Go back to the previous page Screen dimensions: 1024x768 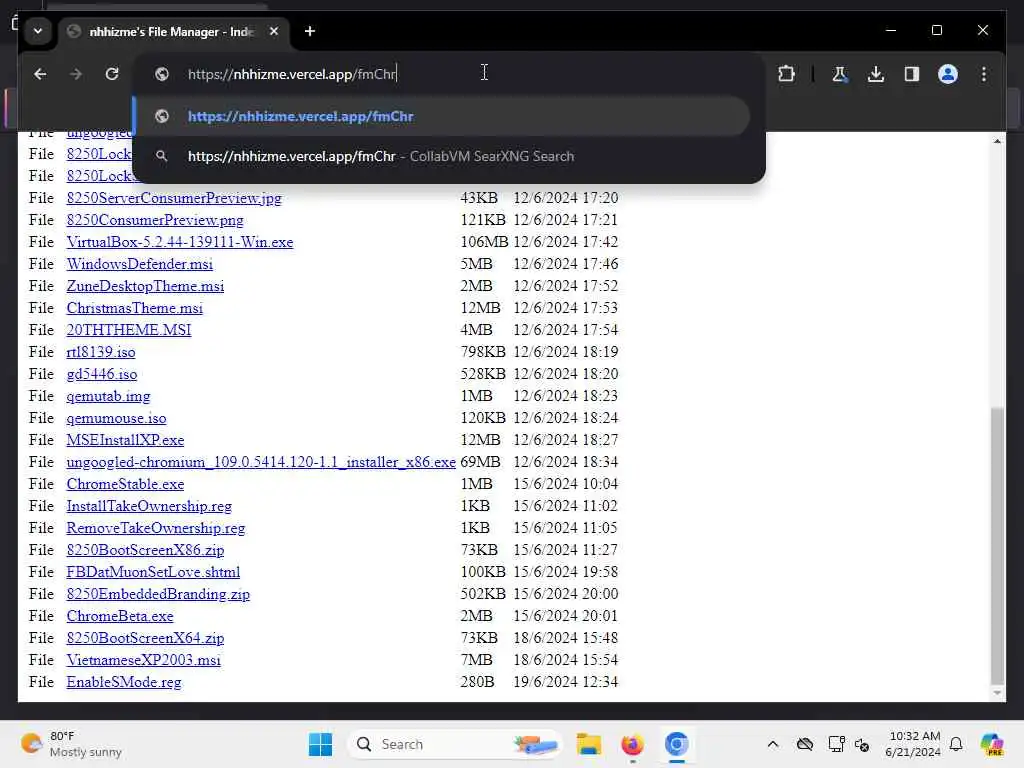(40, 74)
